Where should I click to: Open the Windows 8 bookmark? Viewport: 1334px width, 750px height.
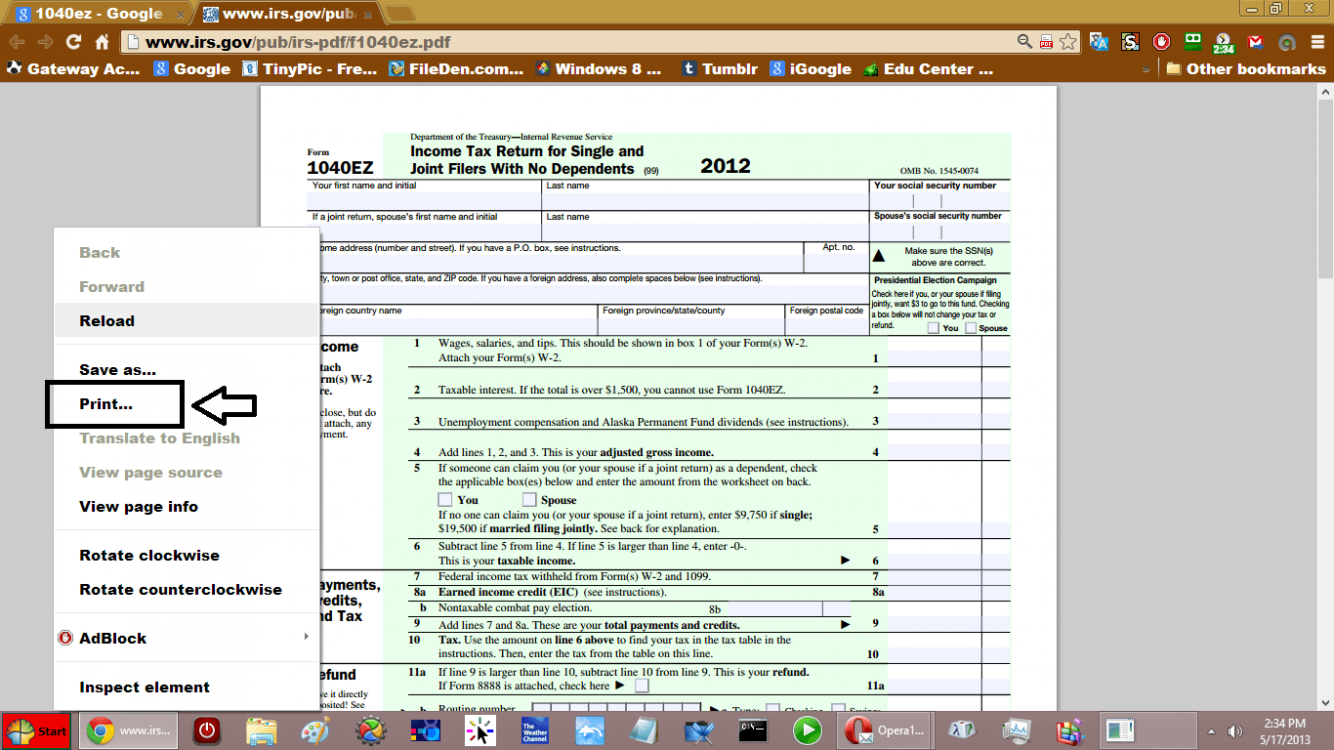click(x=598, y=69)
